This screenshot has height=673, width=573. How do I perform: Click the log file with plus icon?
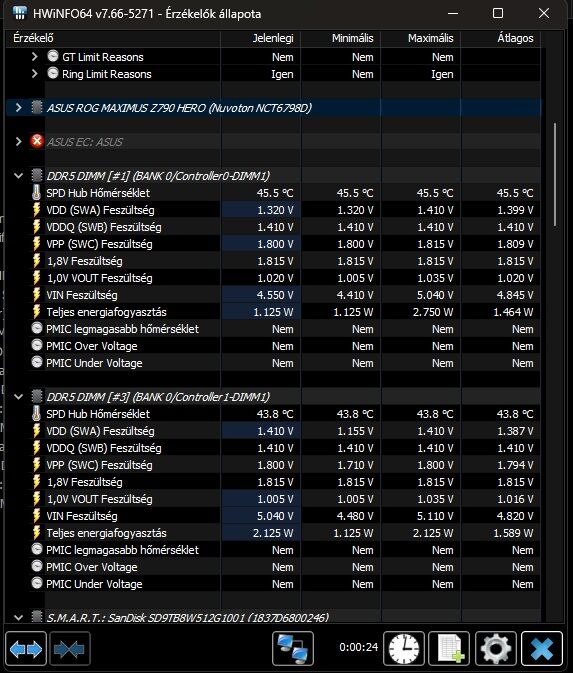(449, 648)
